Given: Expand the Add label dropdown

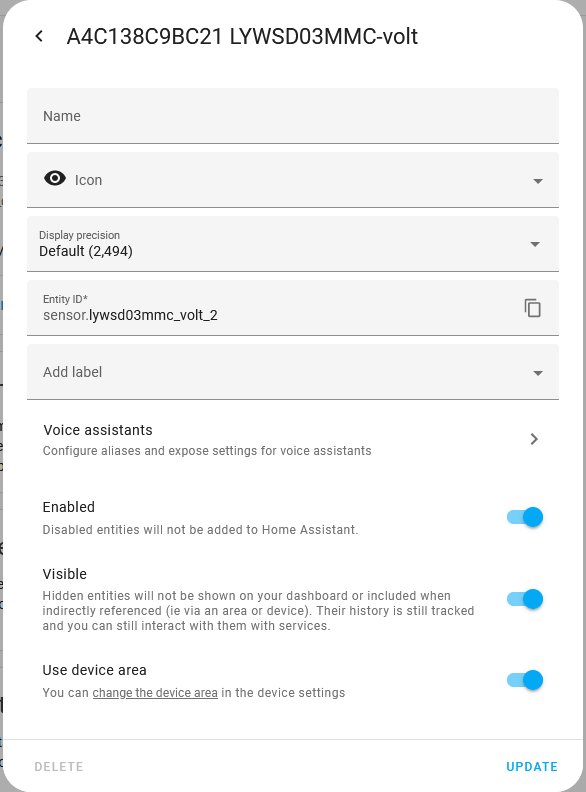Looking at the screenshot, I should (538, 373).
